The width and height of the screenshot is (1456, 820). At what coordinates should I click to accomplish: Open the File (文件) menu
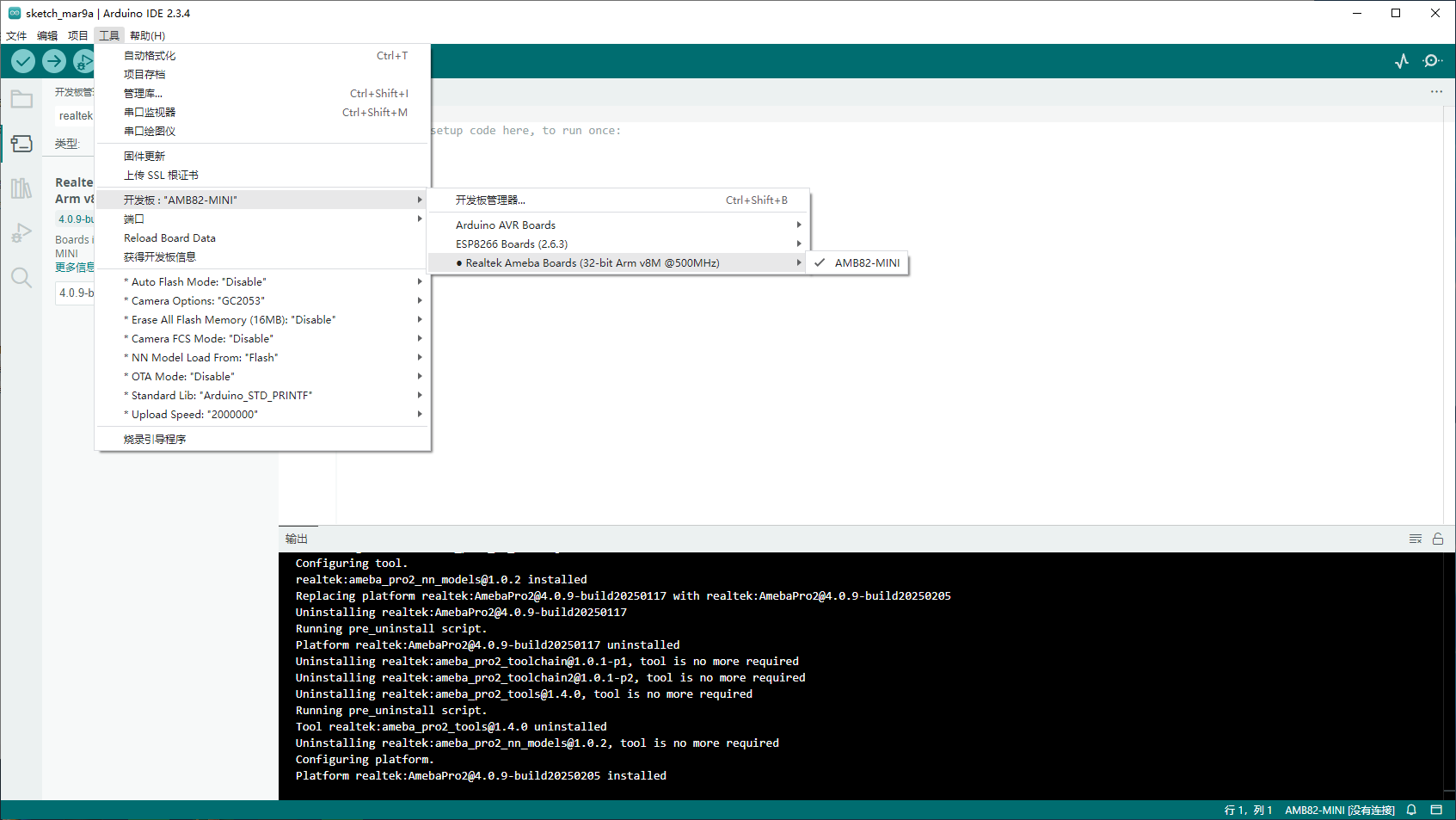[x=16, y=35]
